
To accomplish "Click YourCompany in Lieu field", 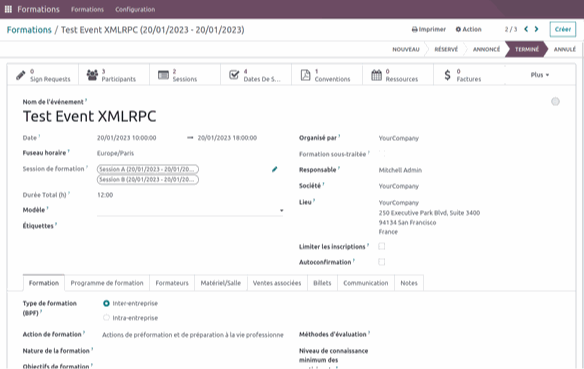I will pos(399,203).
